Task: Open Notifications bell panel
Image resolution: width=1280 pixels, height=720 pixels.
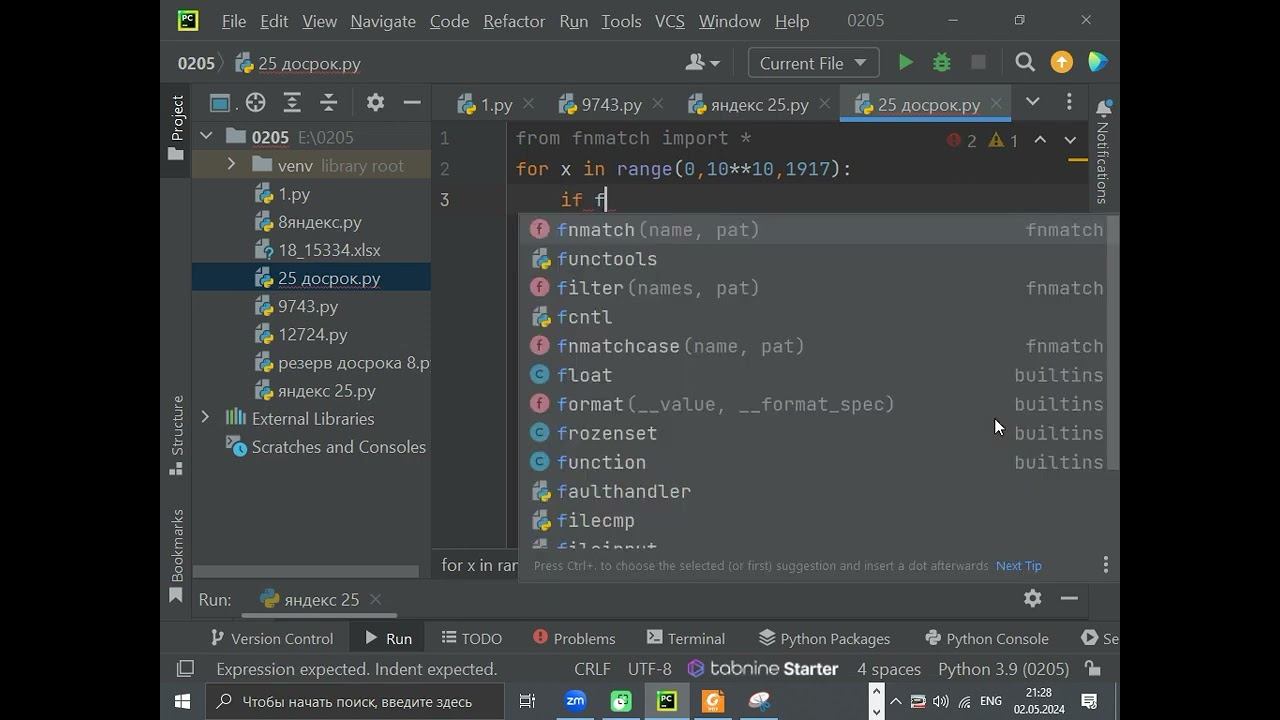Action: tap(1104, 108)
